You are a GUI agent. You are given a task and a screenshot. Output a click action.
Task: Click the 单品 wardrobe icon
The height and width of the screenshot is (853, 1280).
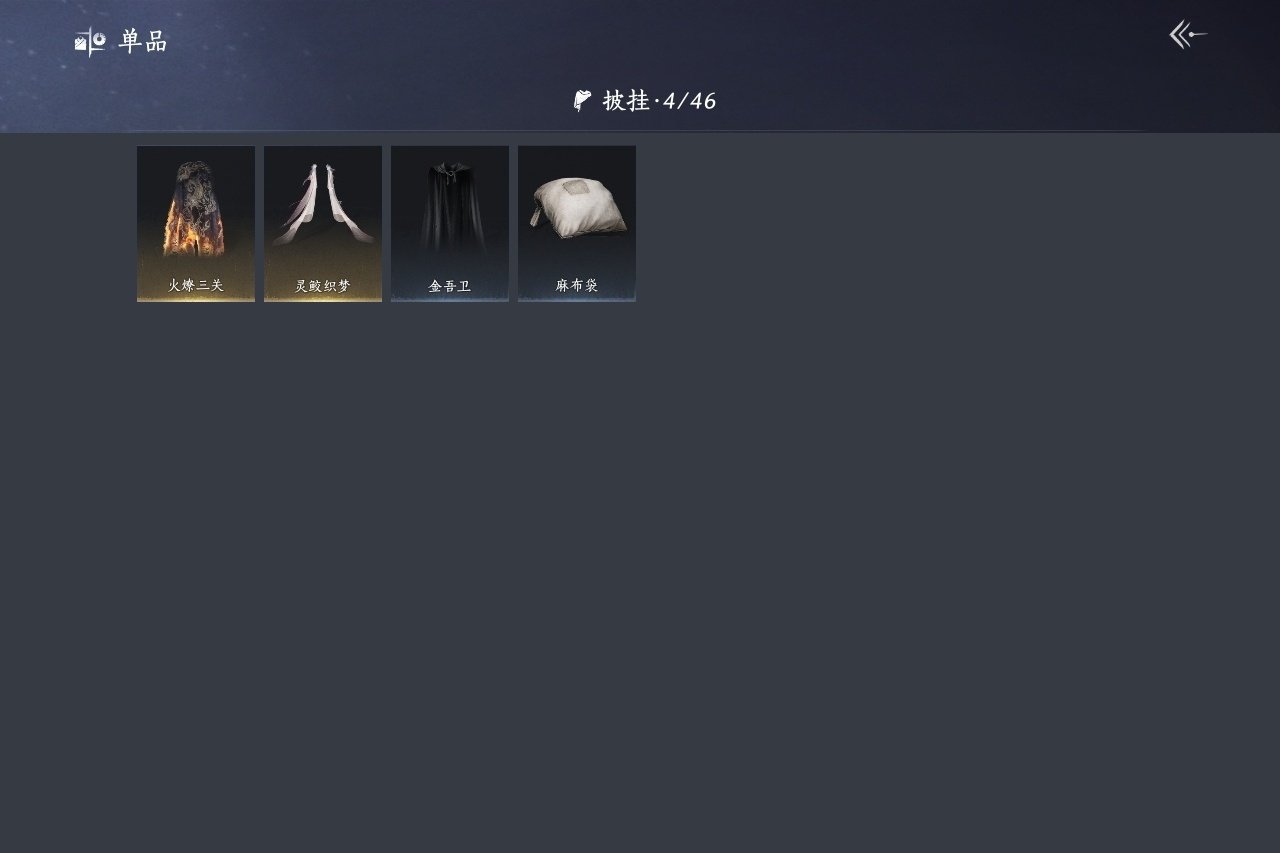[x=90, y=42]
